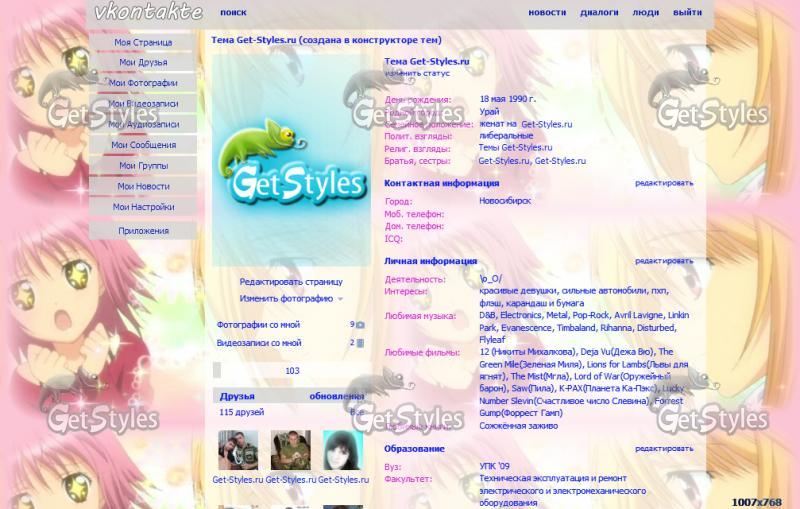Click изменить статус below the profile name
This screenshot has height=509, width=800.
[417, 73]
